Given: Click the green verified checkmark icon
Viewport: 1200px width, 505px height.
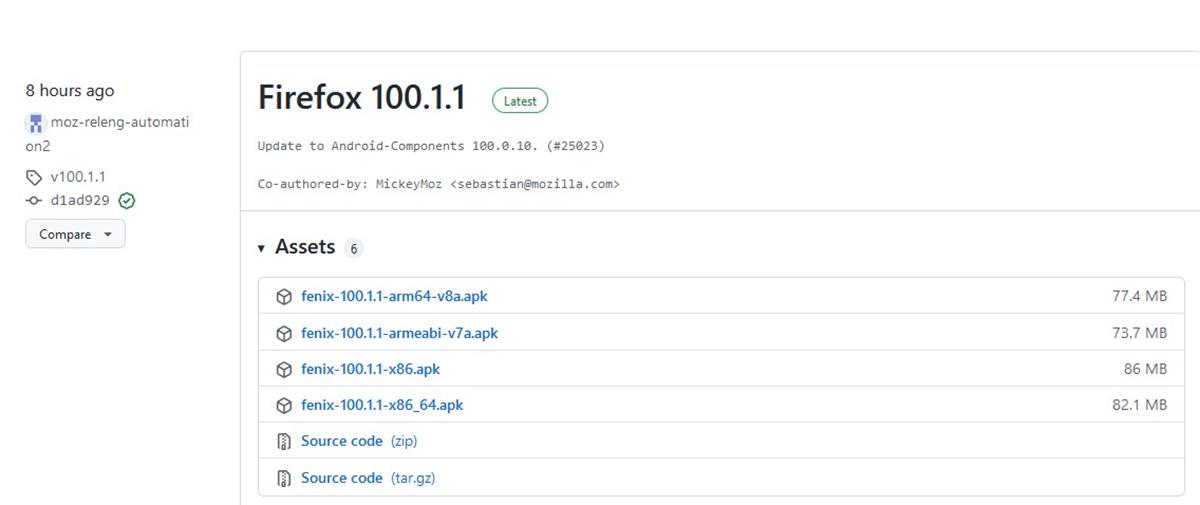Looking at the screenshot, I should 127,200.
